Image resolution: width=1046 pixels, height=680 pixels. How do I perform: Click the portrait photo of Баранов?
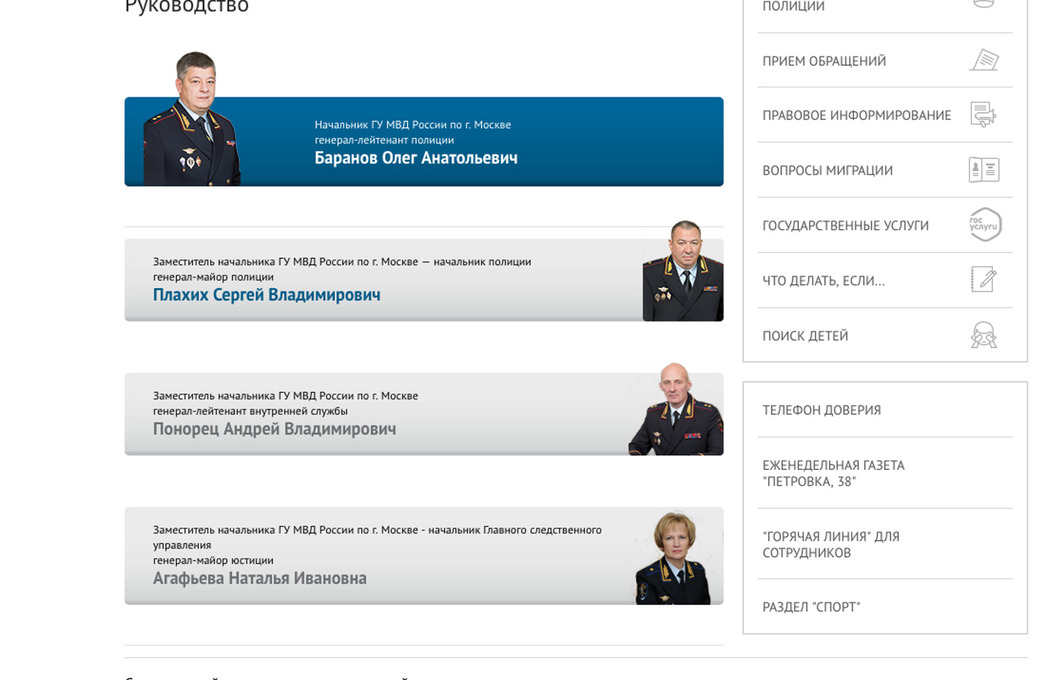click(191, 119)
